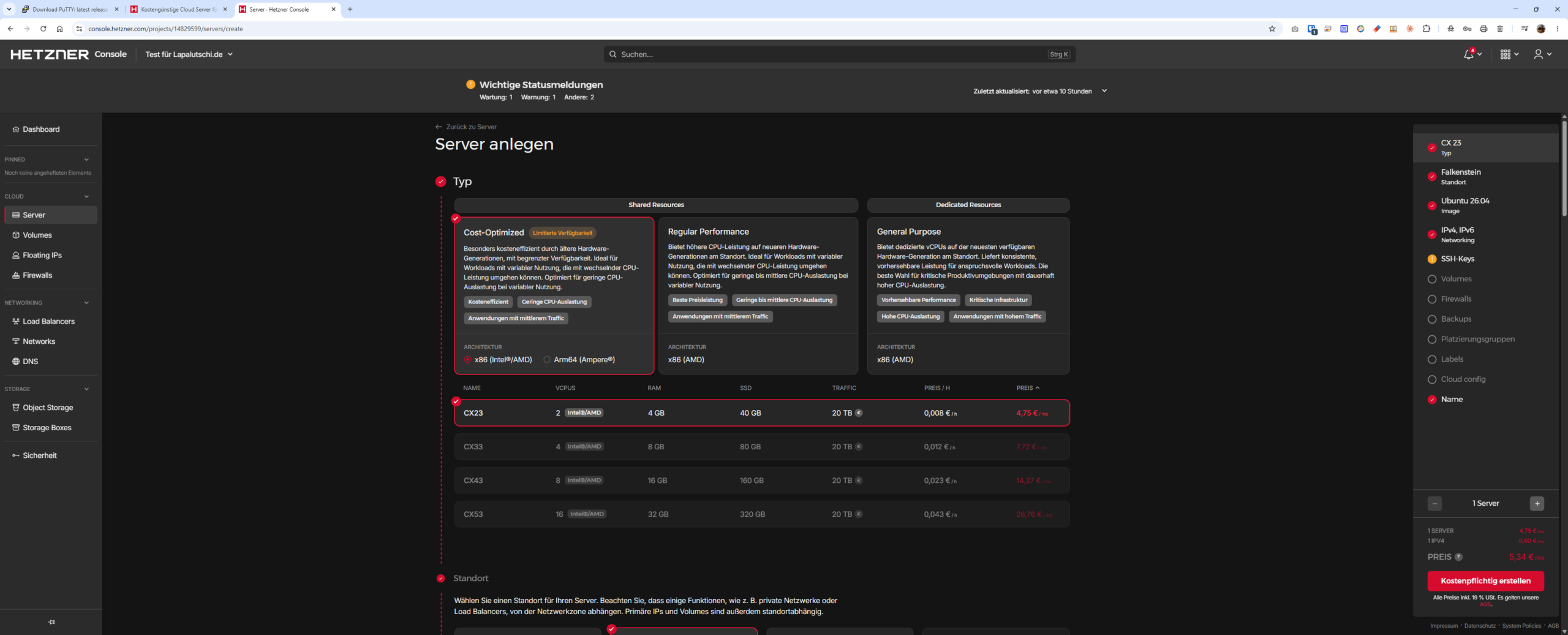Choose the Regular Performance card
Screen dimensions: 1568x635
pyautogui.click(x=758, y=295)
